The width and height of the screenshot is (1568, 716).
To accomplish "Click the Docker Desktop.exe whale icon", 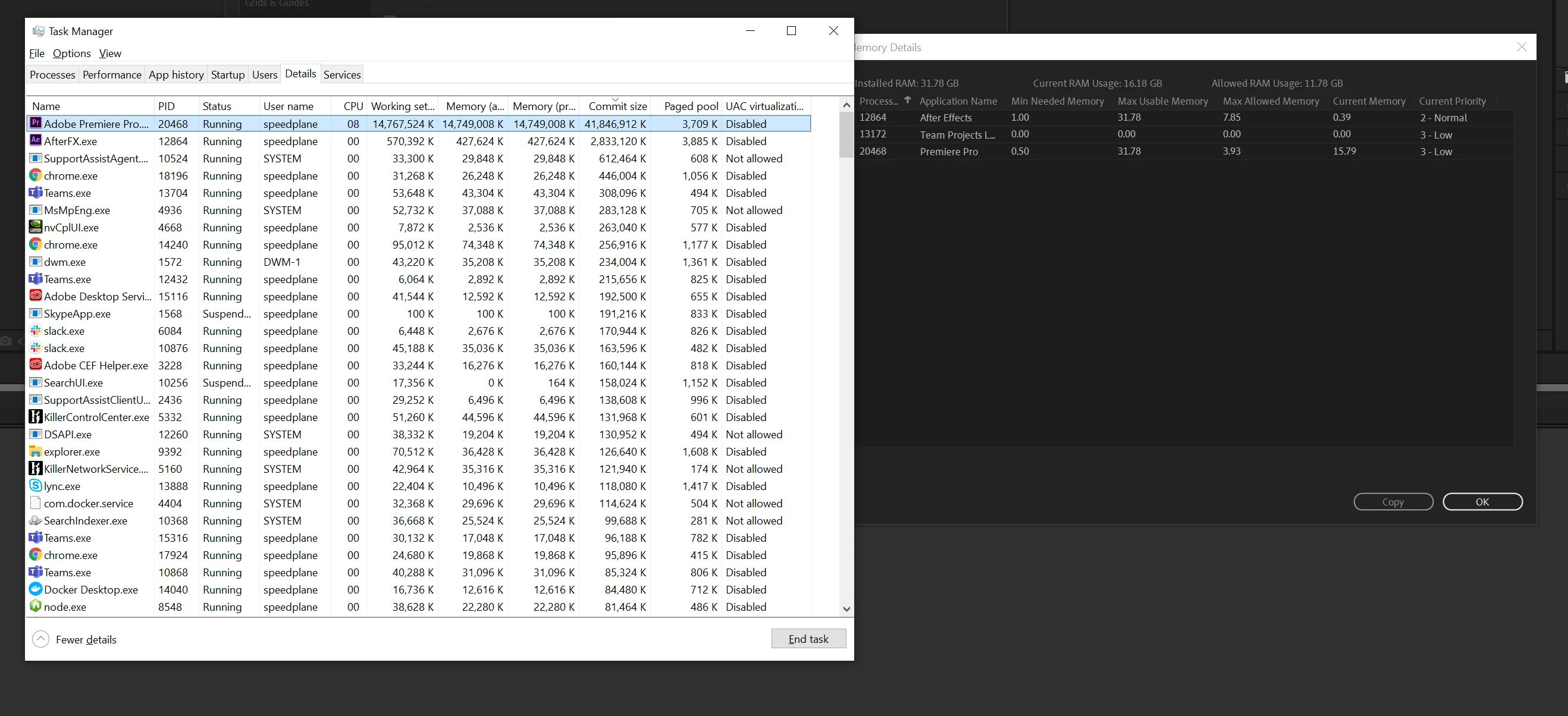I will 35,589.
